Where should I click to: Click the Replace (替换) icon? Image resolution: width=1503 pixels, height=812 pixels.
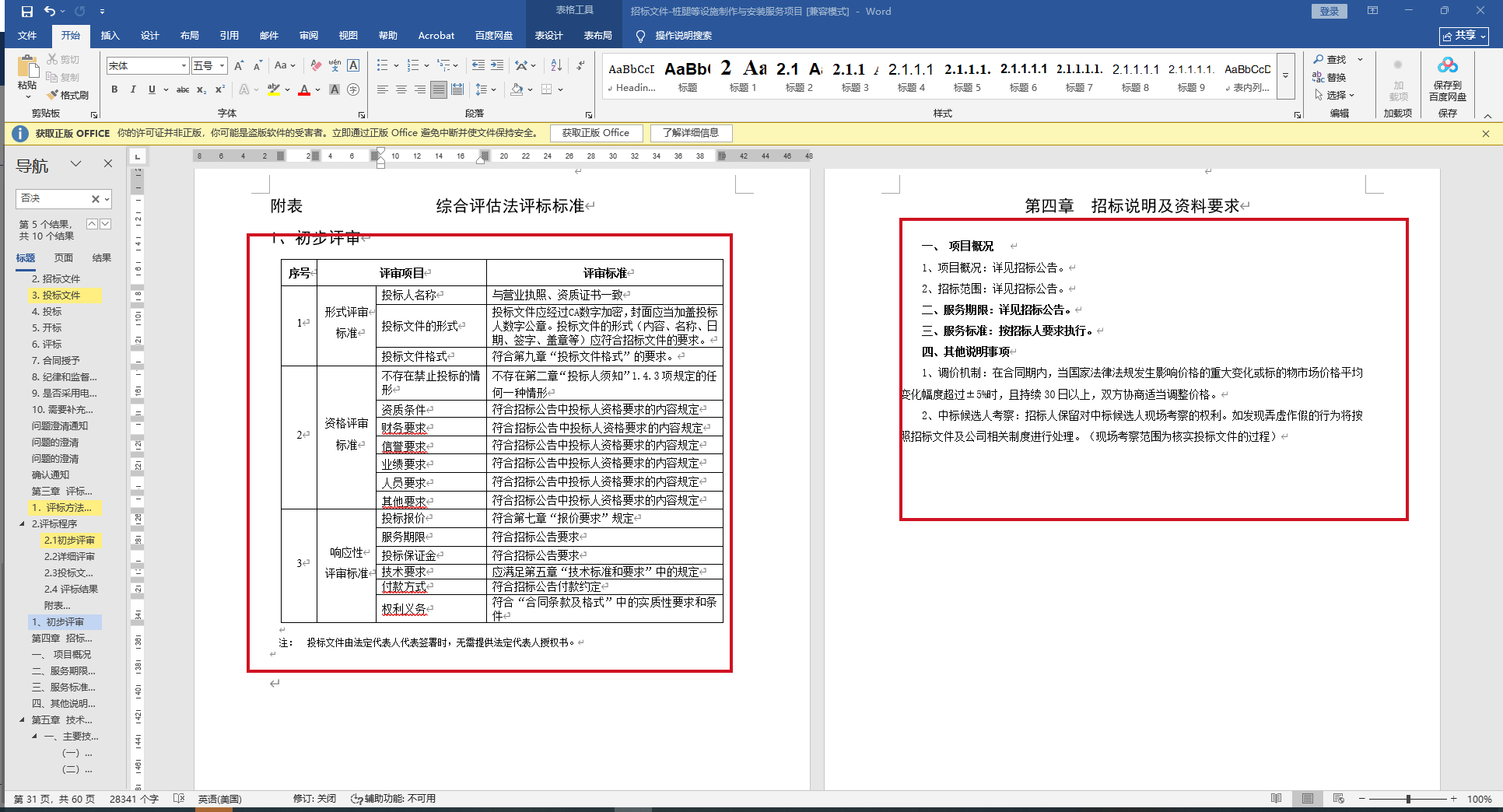point(1329,77)
